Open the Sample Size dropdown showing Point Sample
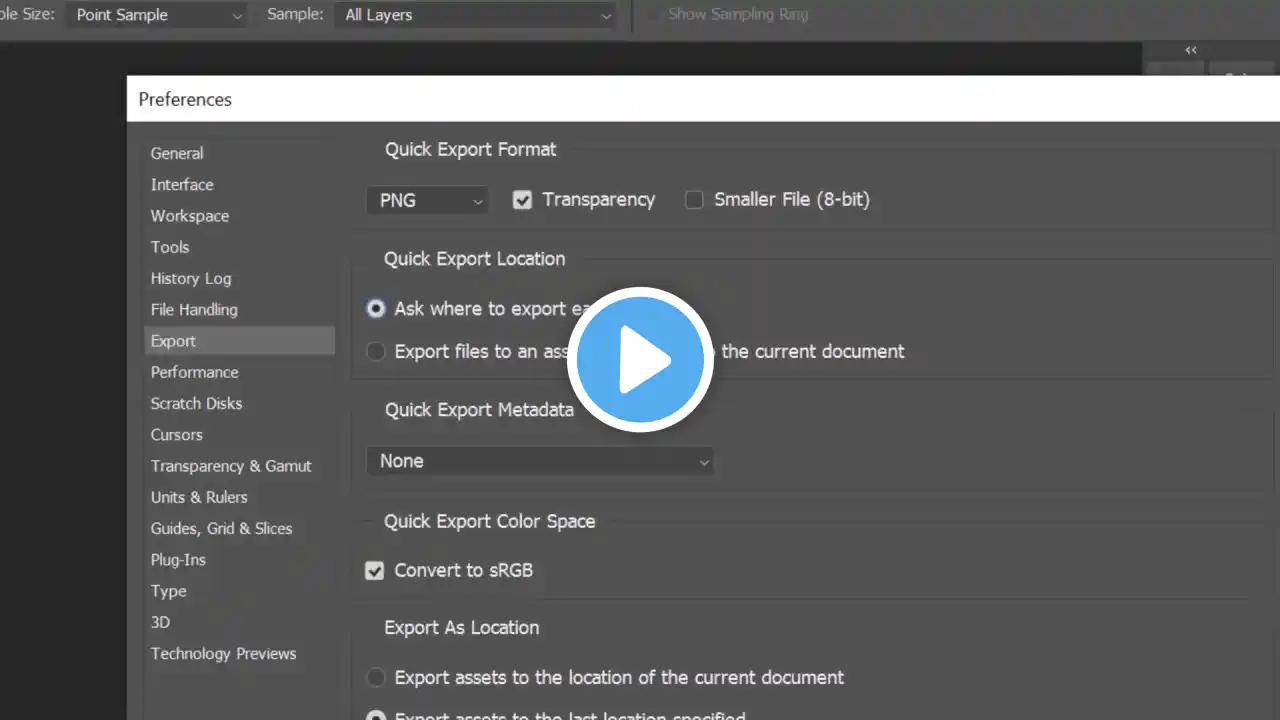The height and width of the screenshot is (720, 1280). point(158,15)
